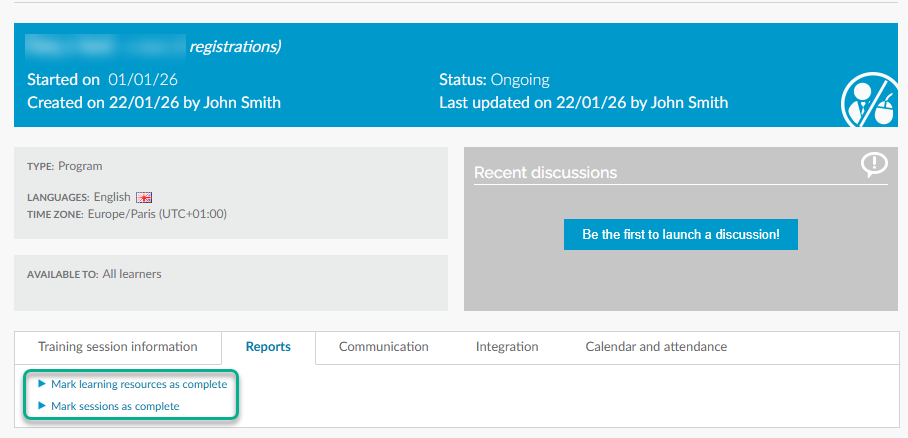Switch to the Communication tab

click(383, 347)
